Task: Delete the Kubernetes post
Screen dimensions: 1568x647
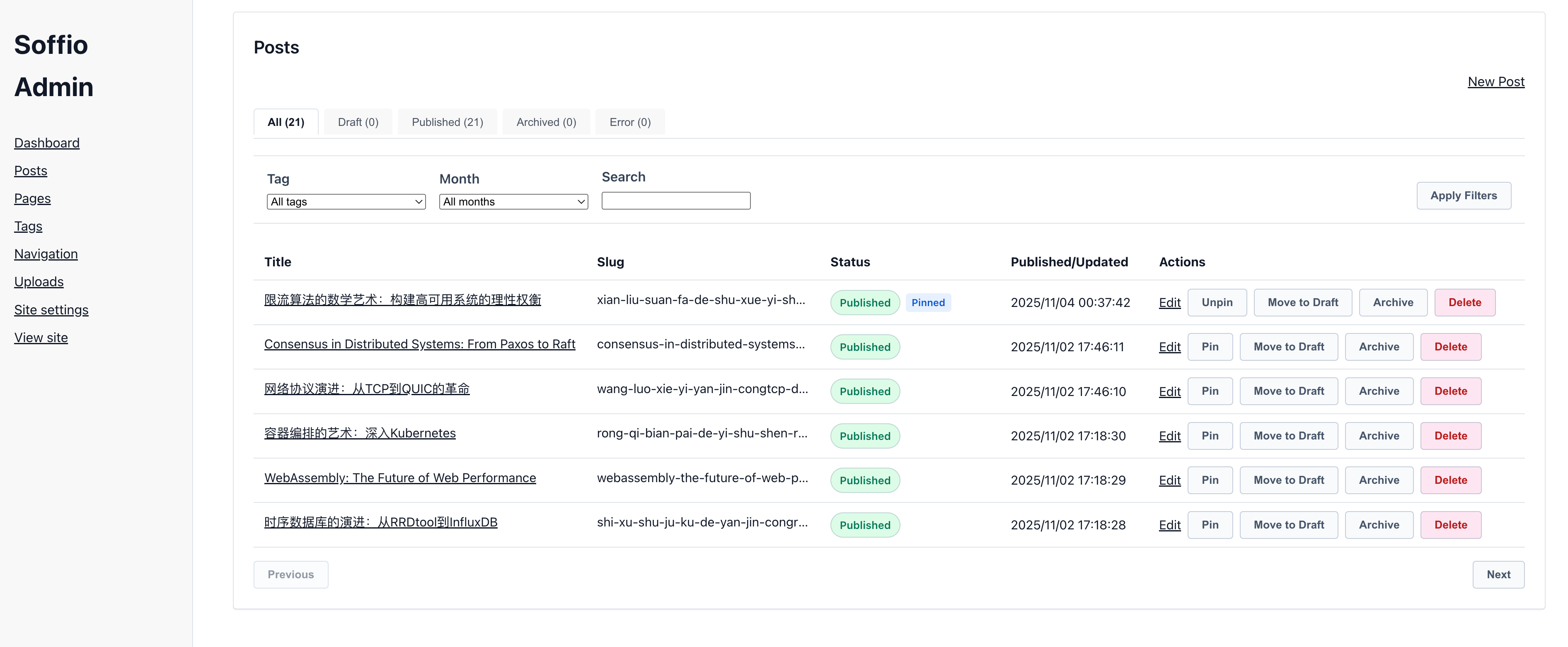Action: click(x=1450, y=436)
